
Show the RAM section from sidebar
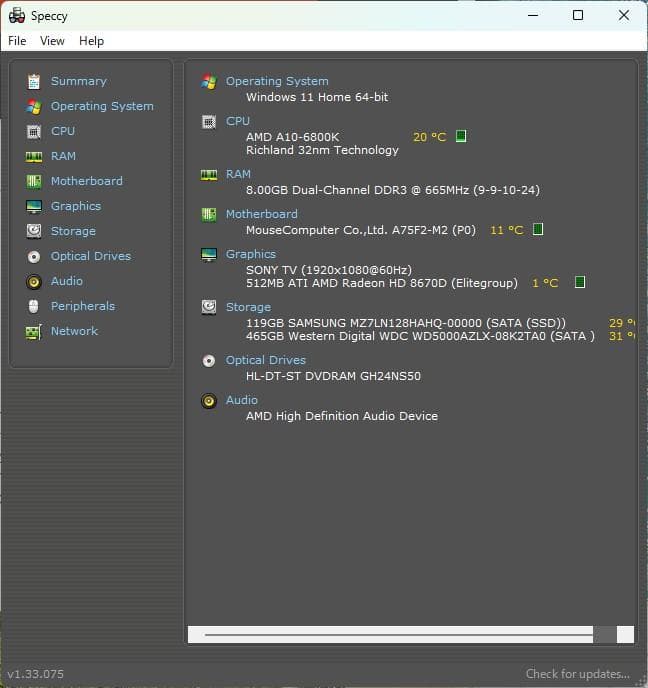pyautogui.click(x=63, y=156)
